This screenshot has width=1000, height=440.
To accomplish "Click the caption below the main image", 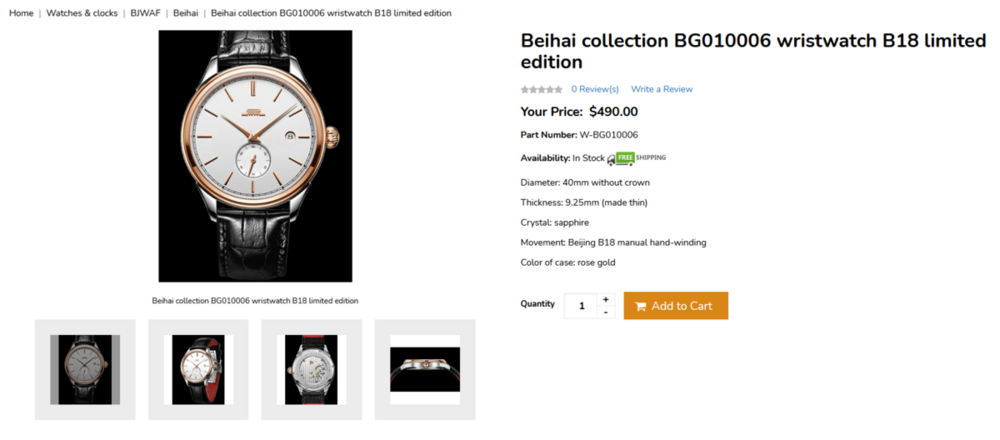I will pos(255,300).
